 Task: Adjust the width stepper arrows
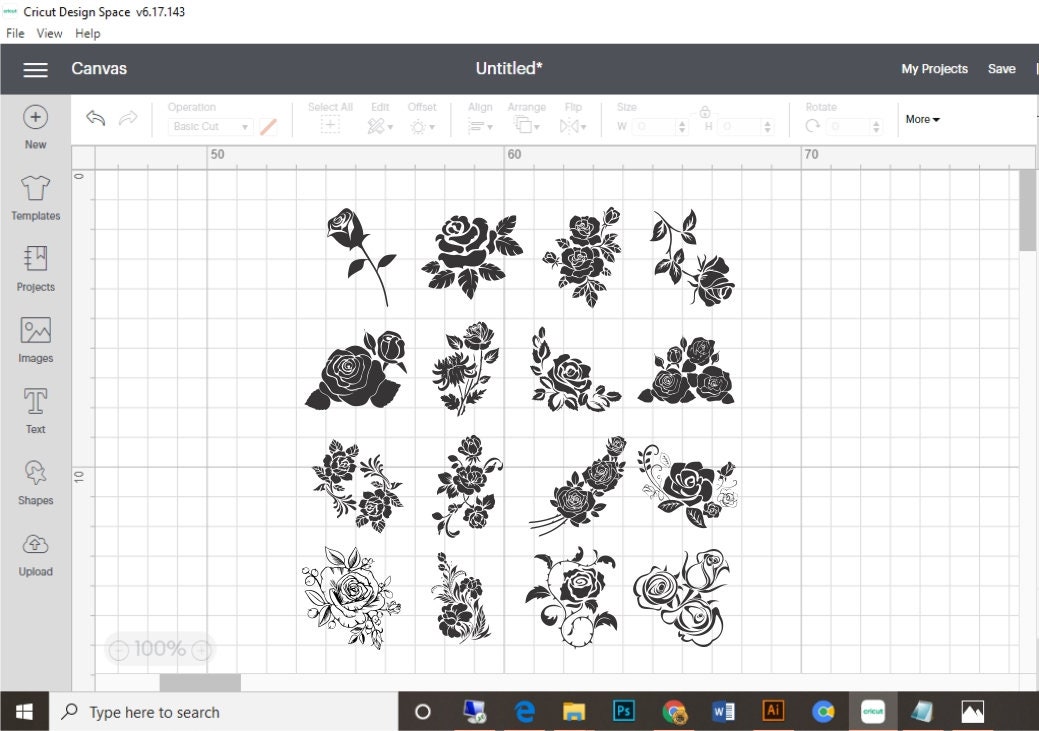pyautogui.click(x=682, y=127)
